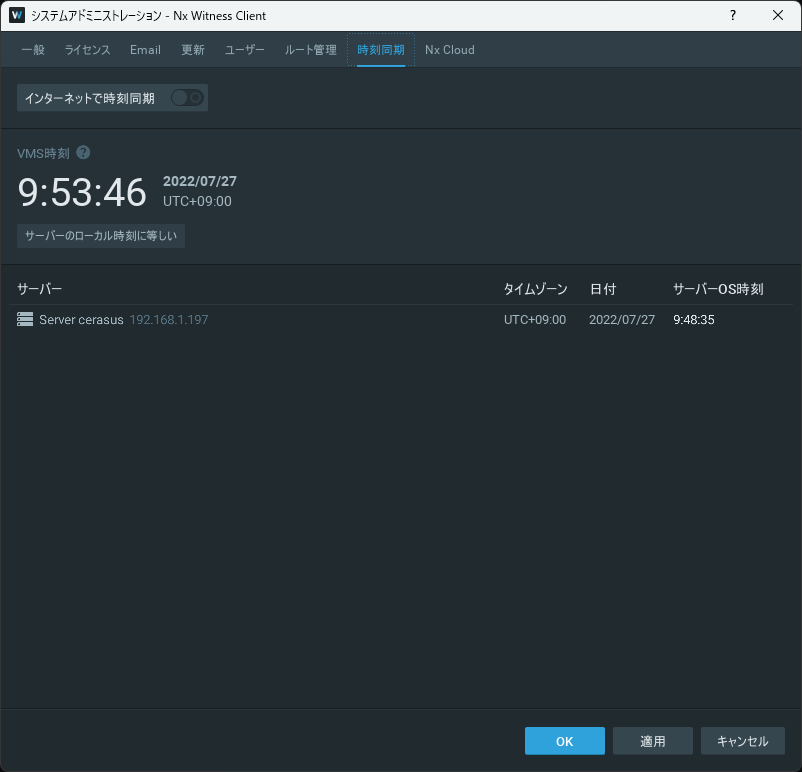Switch to the ライセンス tab
Image resolution: width=802 pixels, height=772 pixels.
(87, 50)
